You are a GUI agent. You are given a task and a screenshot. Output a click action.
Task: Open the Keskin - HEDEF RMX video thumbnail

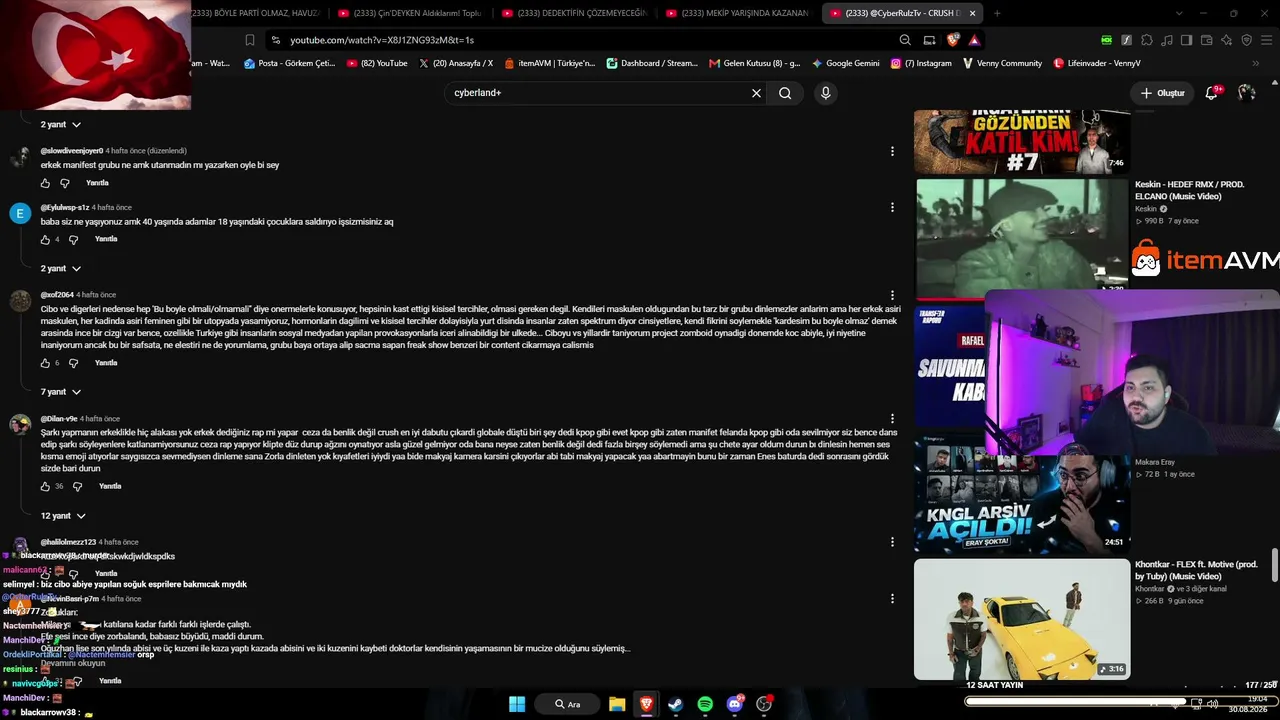click(x=1022, y=239)
